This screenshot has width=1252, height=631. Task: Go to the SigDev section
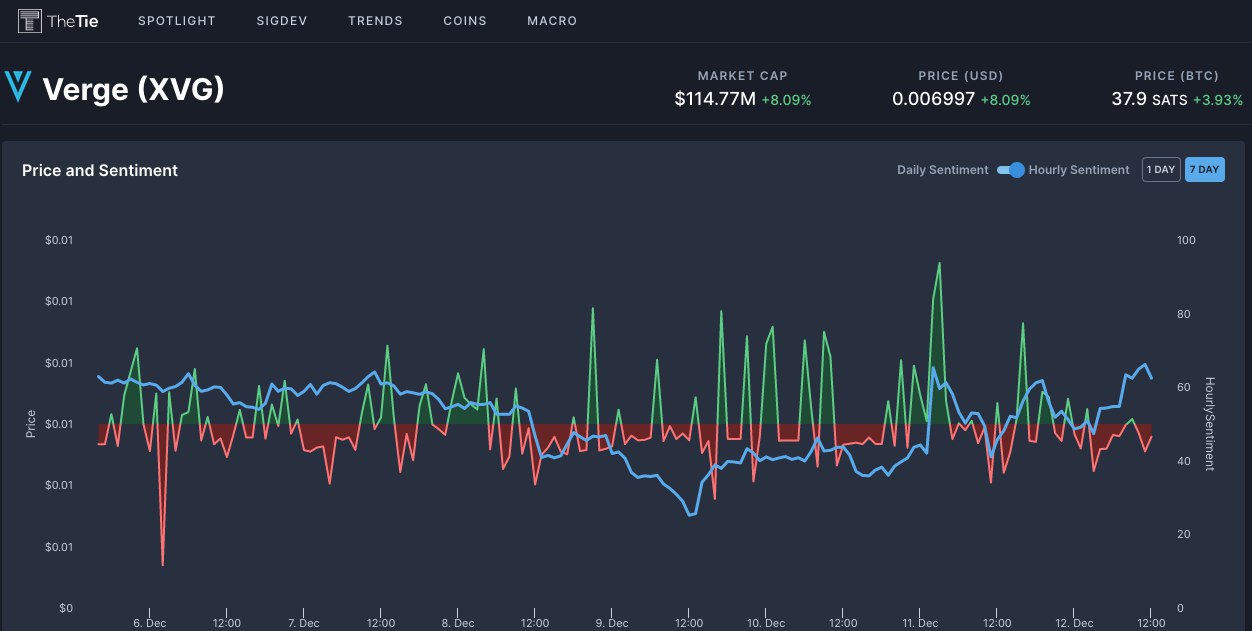tap(282, 21)
